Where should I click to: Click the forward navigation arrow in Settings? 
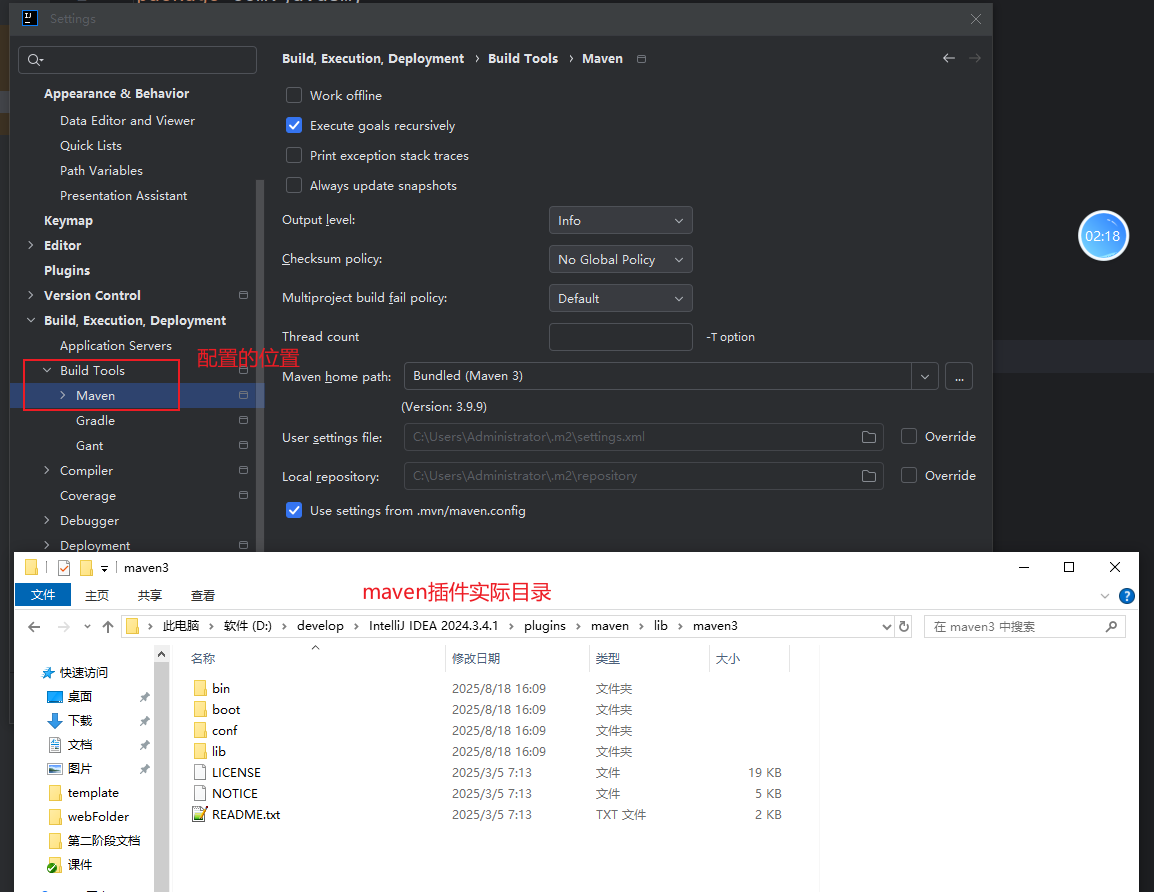tap(975, 58)
